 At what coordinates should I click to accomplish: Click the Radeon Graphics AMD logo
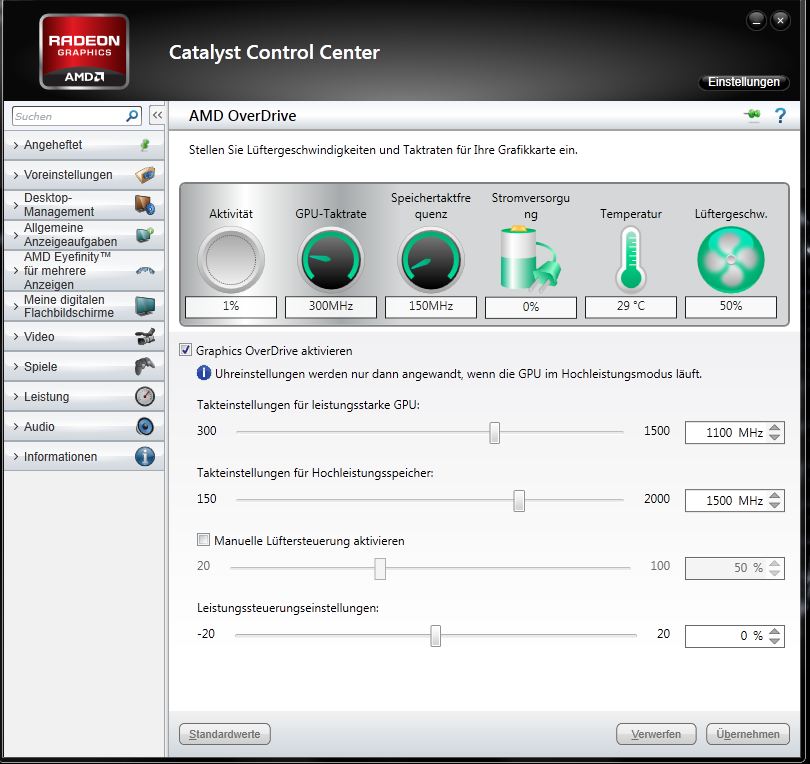(84, 52)
